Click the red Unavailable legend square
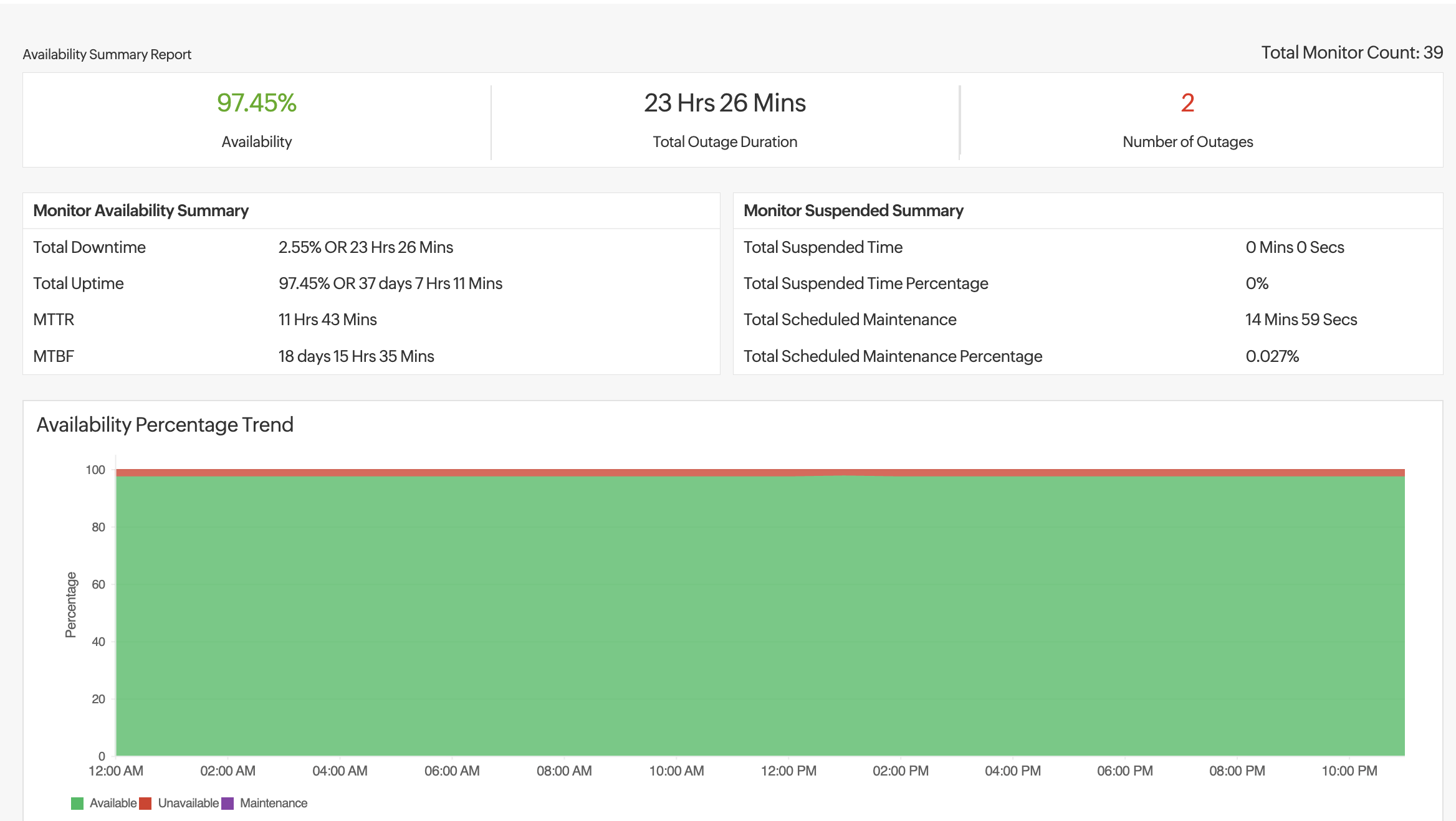This screenshot has height=821, width=1456. click(x=145, y=804)
